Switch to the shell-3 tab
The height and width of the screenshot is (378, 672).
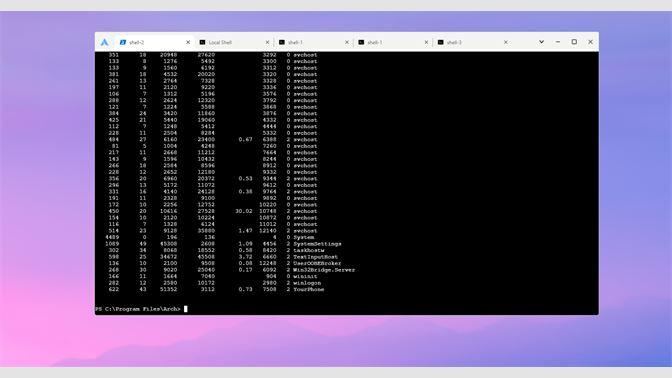click(472, 42)
